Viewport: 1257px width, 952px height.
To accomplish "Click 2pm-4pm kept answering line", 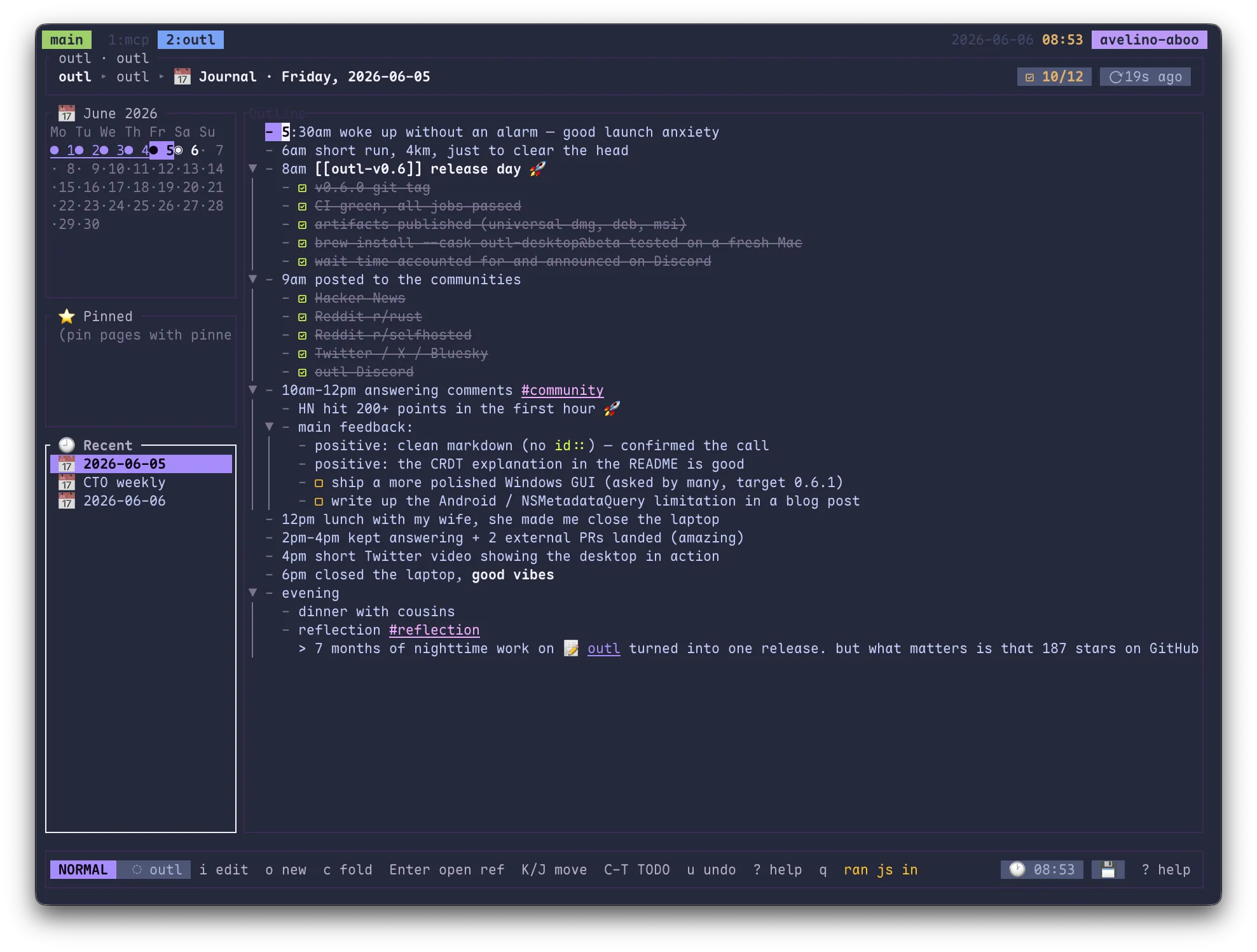I will 513,538.
